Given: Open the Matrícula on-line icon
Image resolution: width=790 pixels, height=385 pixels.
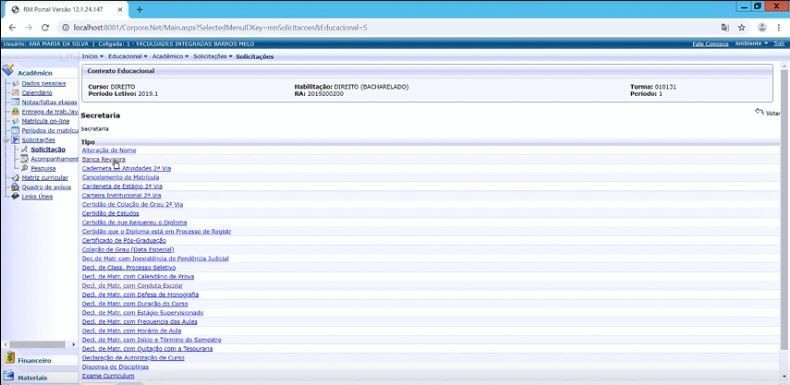Looking at the screenshot, I should 16,121.
